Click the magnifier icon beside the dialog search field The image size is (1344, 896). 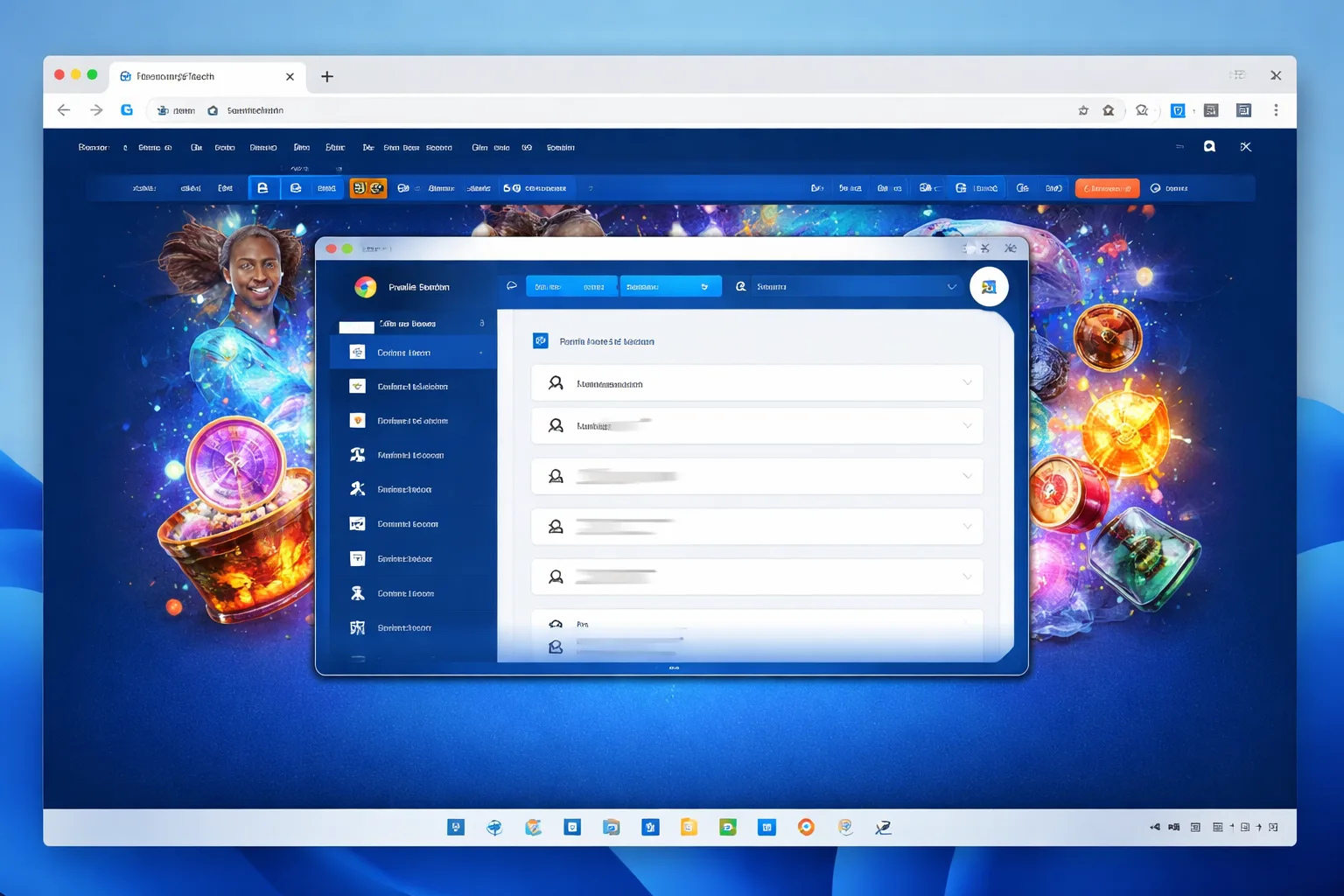tap(741, 286)
